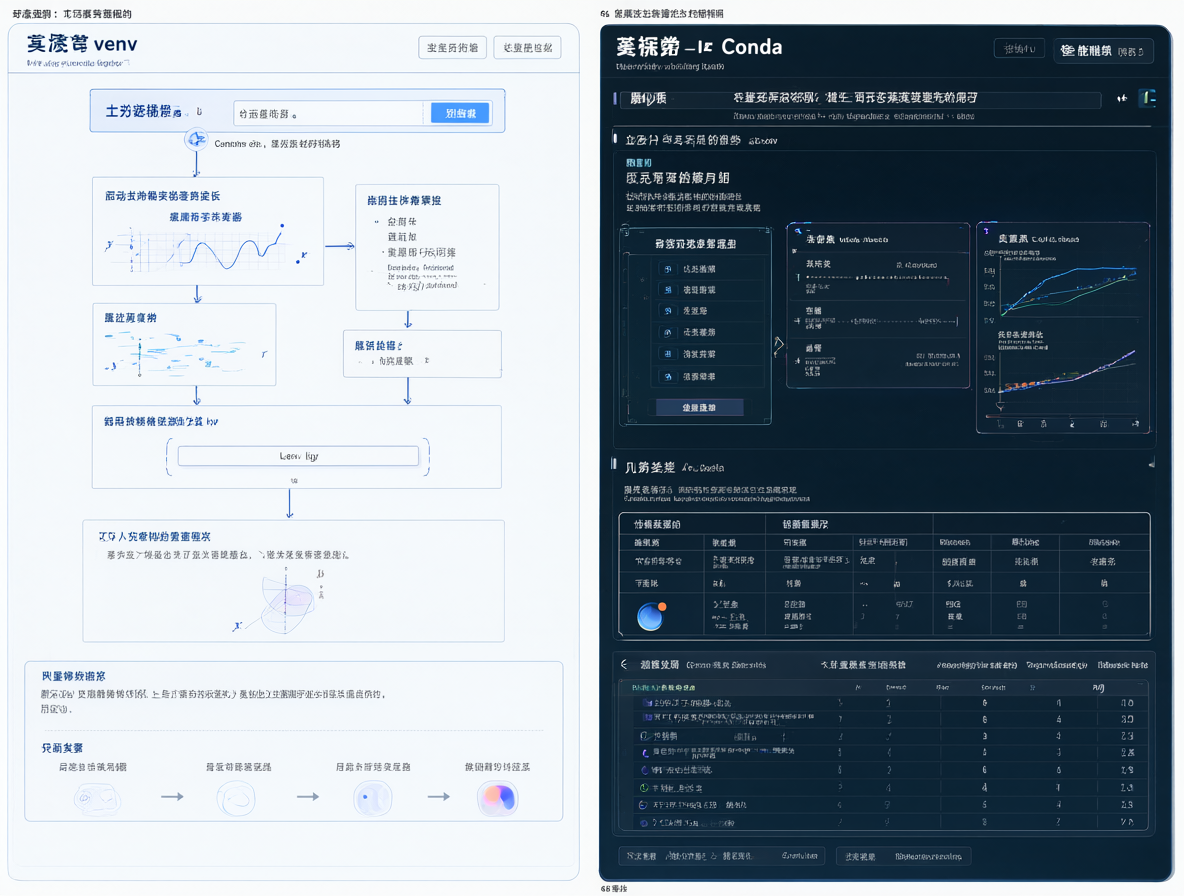The width and height of the screenshot is (1184, 896).
Task: Click the first row icon in the Conda list card
Action: tap(668, 269)
